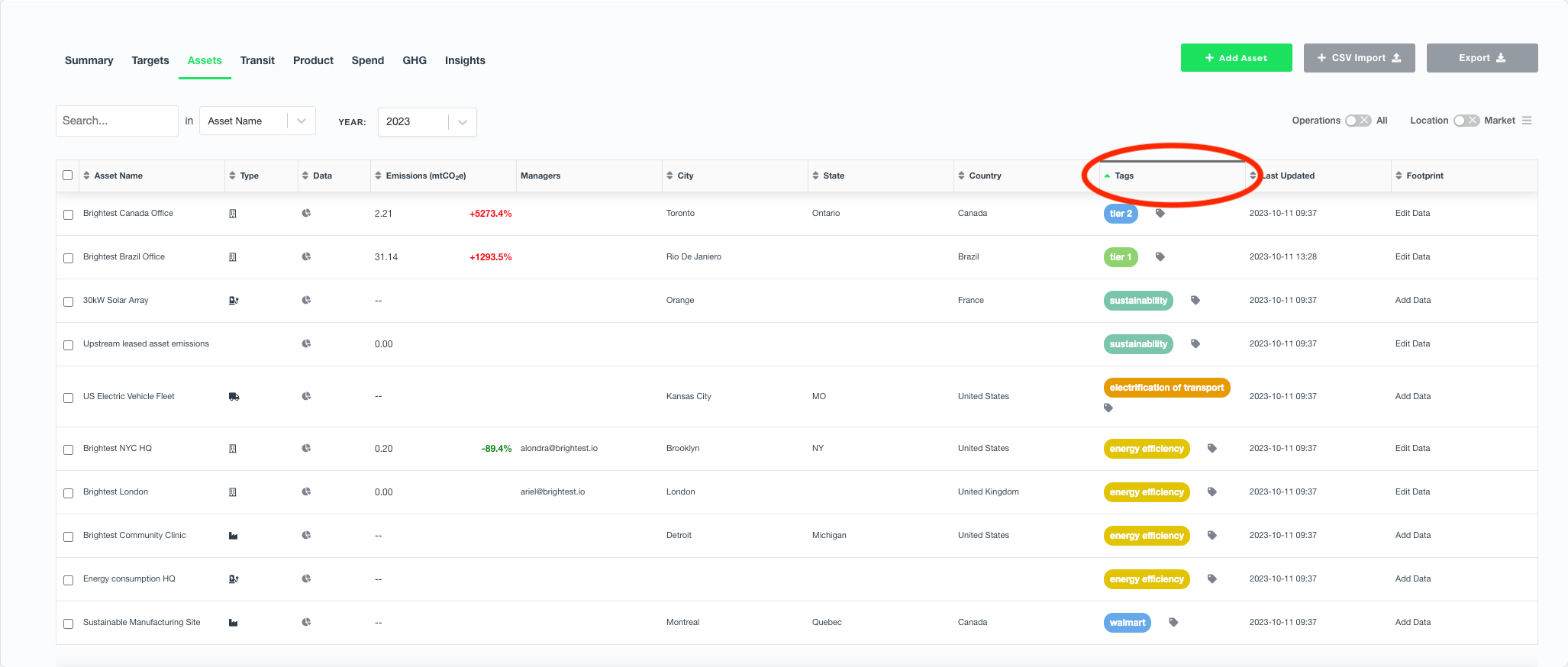This screenshot has height=667, width=1568.
Task: Click truck type icon for US Electric Vehicle Fleet
Action: click(234, 397)
